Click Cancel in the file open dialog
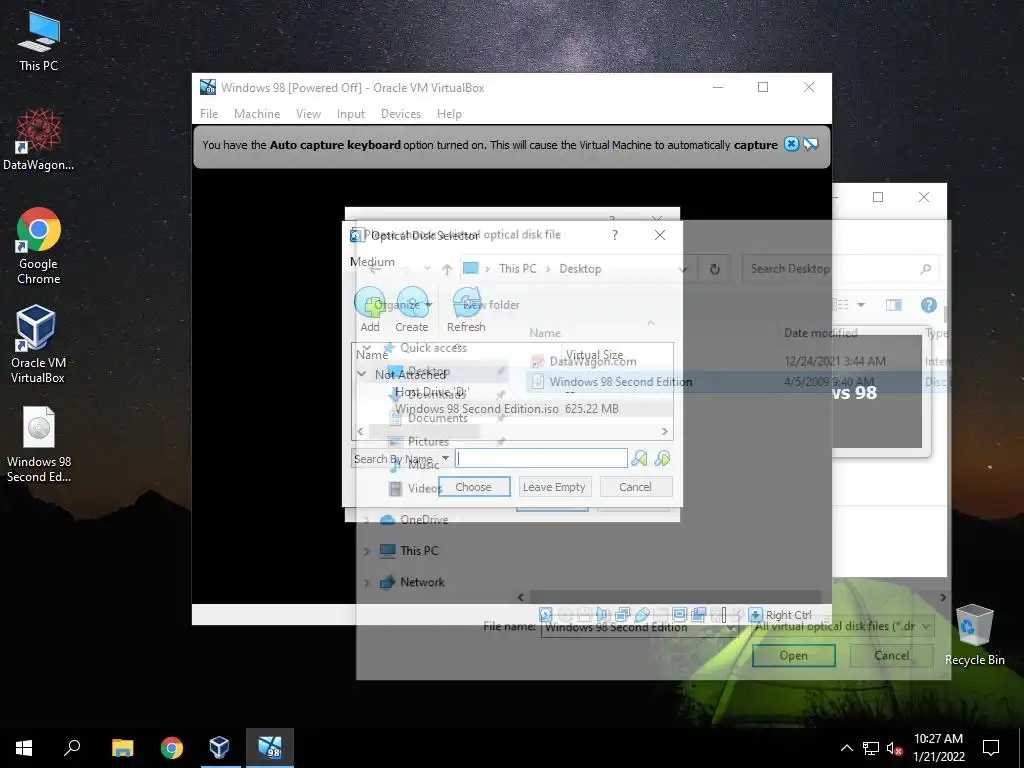 891,656
